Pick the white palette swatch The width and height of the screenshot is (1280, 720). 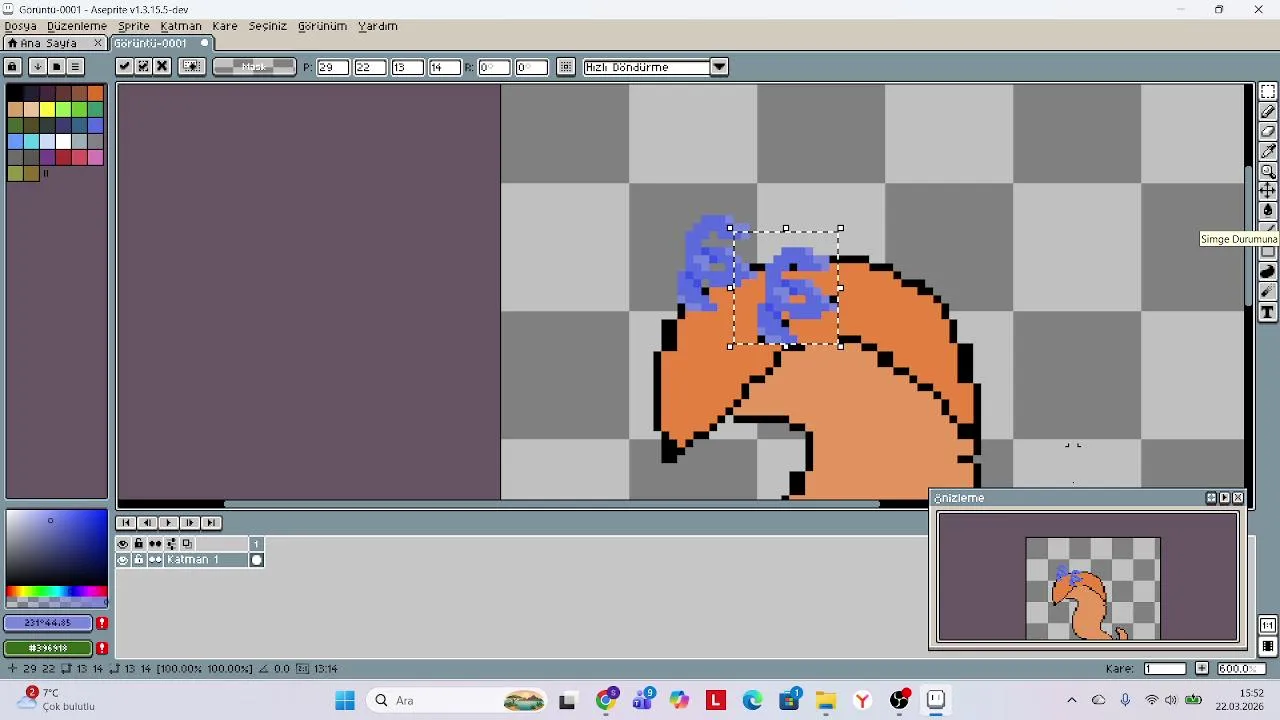coord(63,141)
